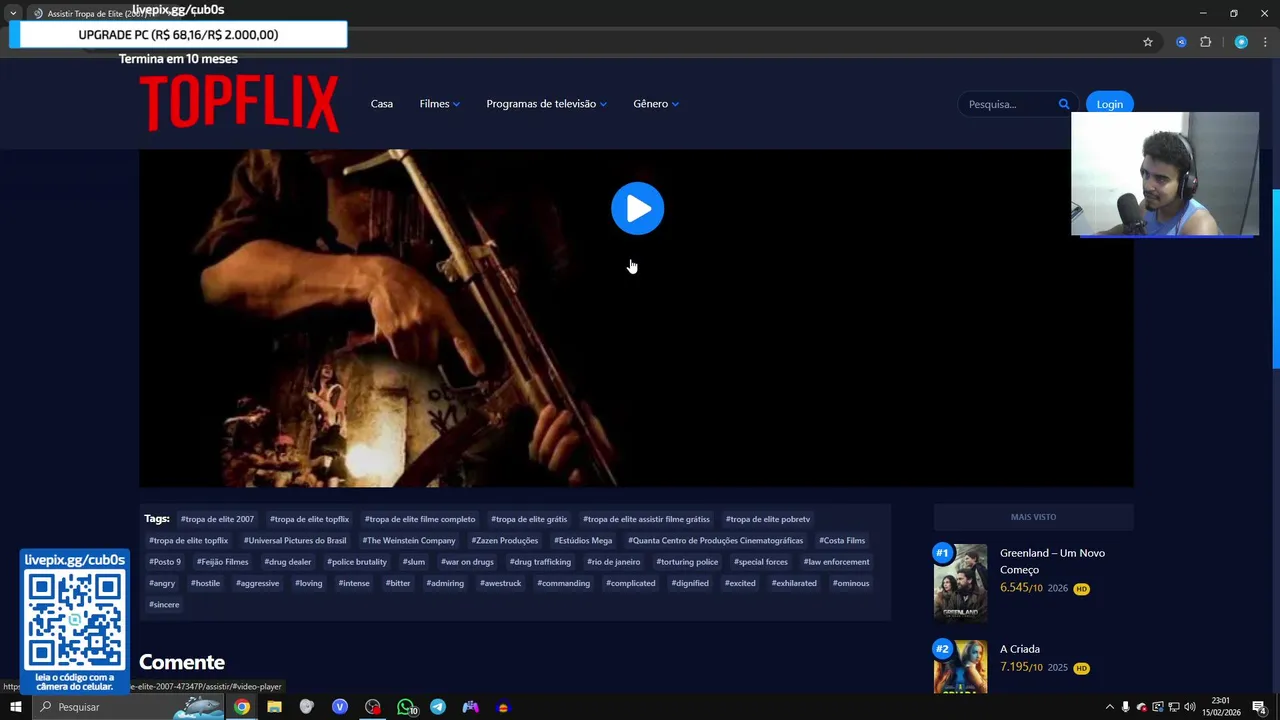Click the livepix QR code overlay
Viewport: 1280px width, 720px height.
tap(75, 620)
